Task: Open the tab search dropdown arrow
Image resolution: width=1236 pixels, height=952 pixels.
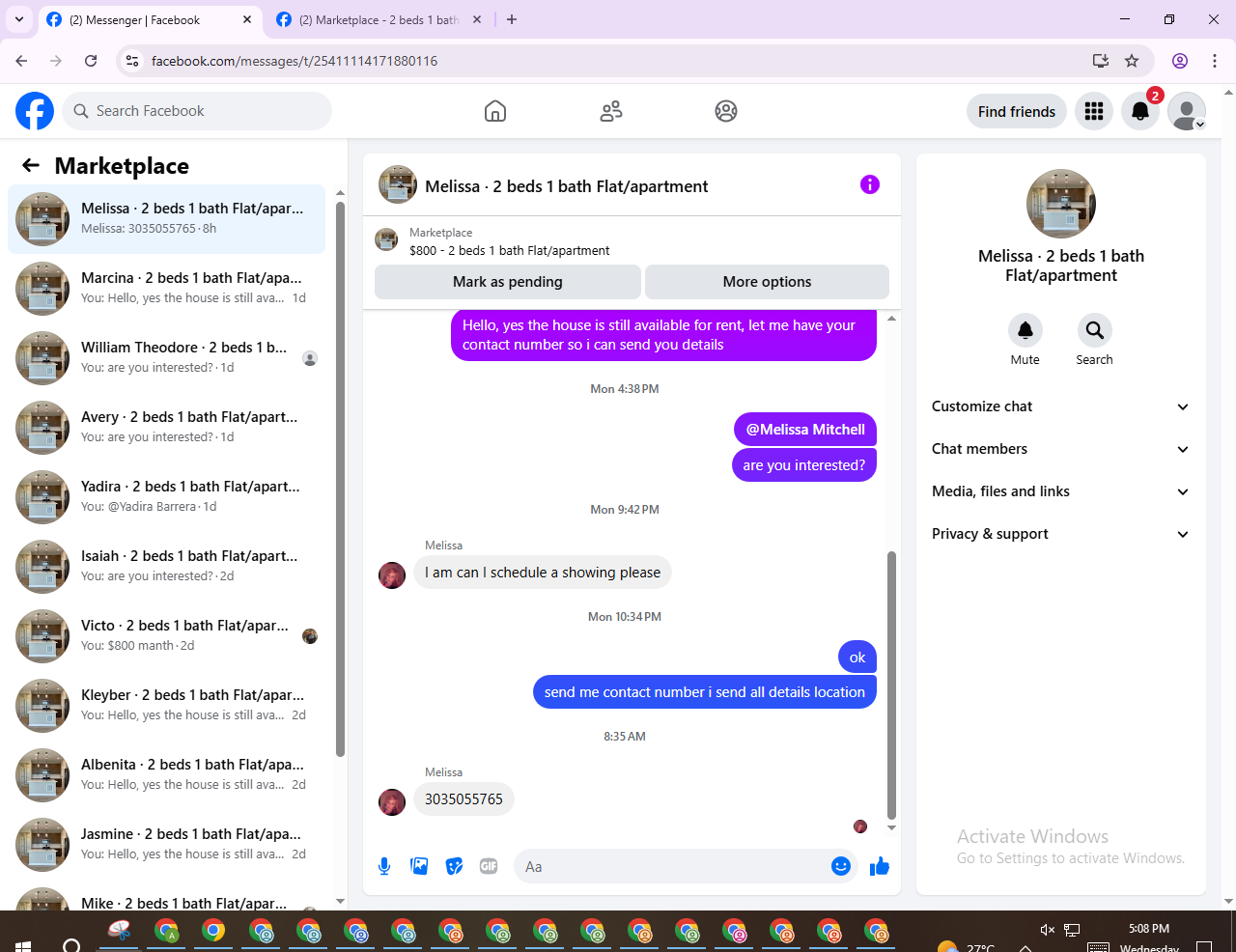Action: pos(18,19)
